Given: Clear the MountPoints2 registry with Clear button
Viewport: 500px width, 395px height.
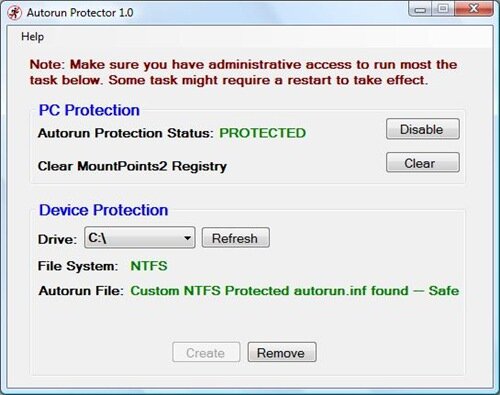Looking at the screenshot, I should [x=423, y=163].
